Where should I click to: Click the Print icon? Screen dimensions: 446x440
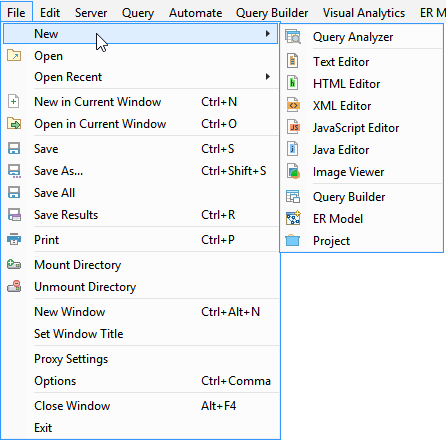(14, 239)
